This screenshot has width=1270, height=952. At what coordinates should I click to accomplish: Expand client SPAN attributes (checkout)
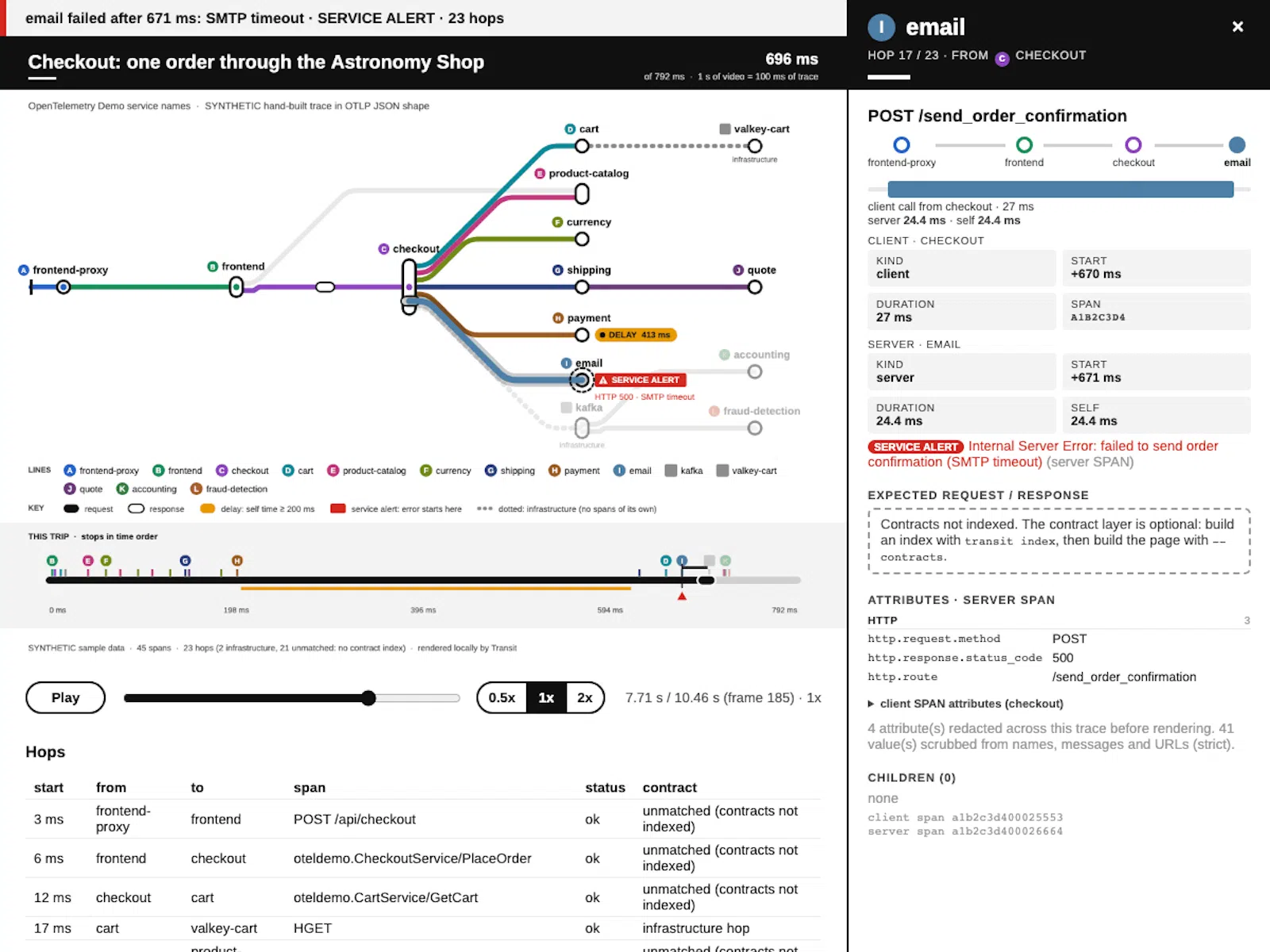tap(965, 704)
